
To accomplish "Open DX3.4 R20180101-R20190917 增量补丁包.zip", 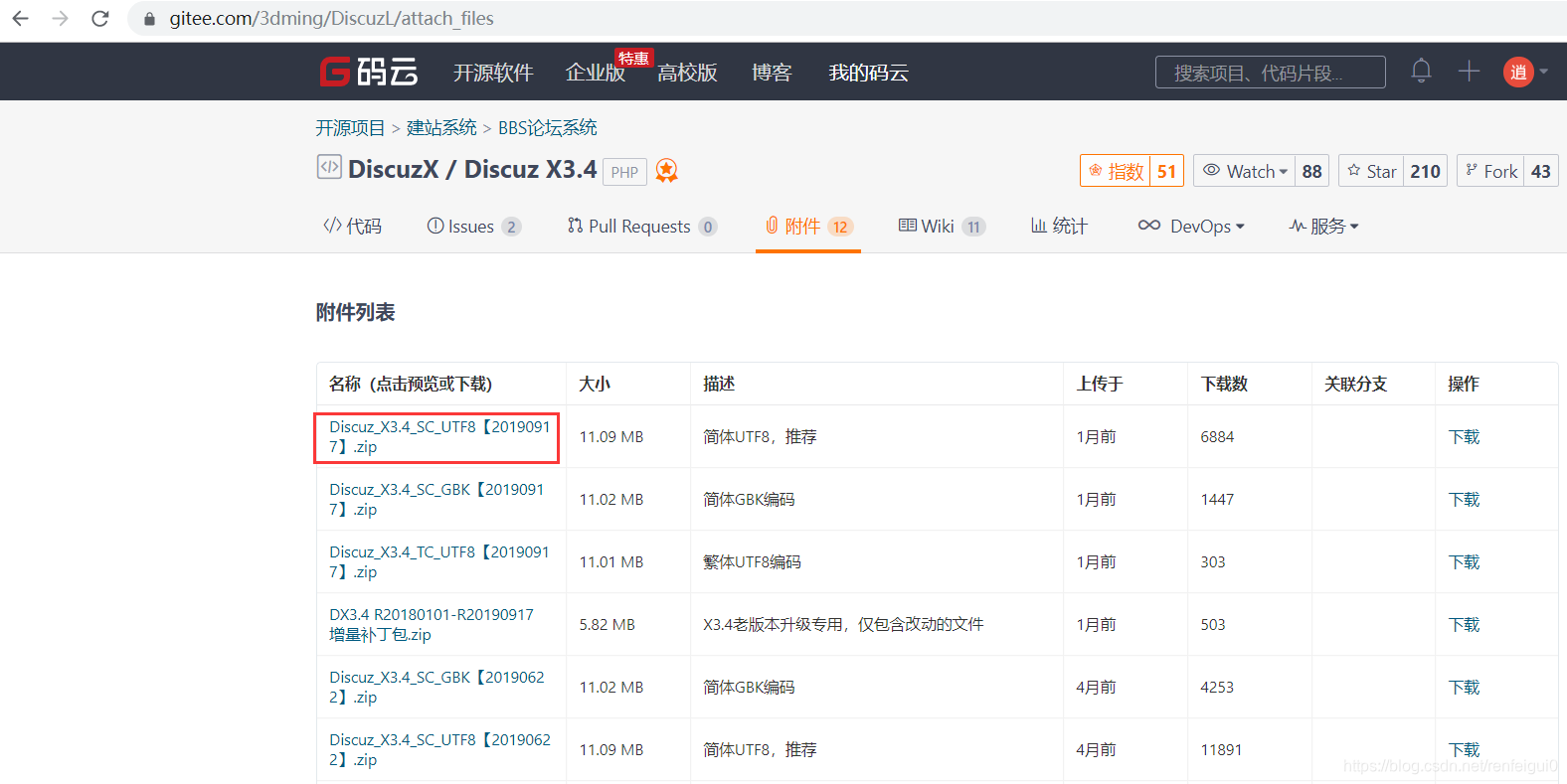I will 432,625.
